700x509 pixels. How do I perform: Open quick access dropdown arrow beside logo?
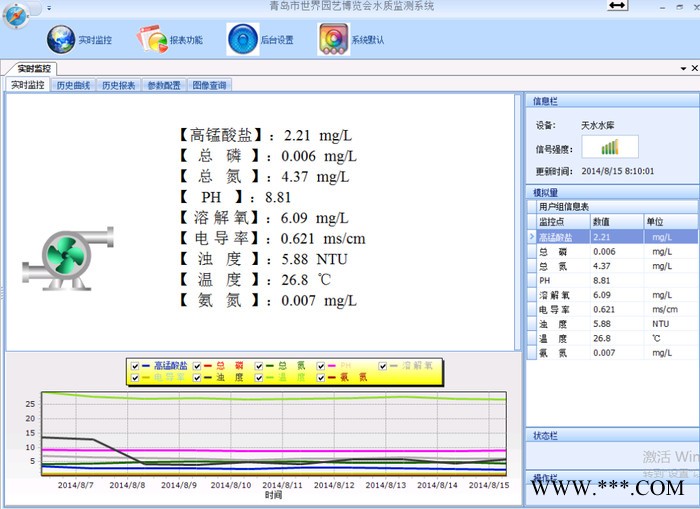click(49, 8)
